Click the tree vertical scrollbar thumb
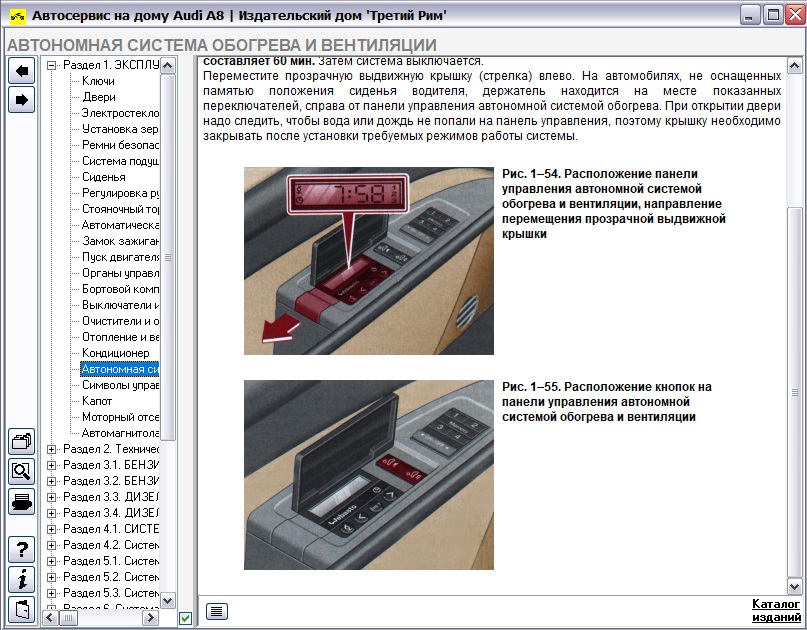 click(x=168, y=257)
